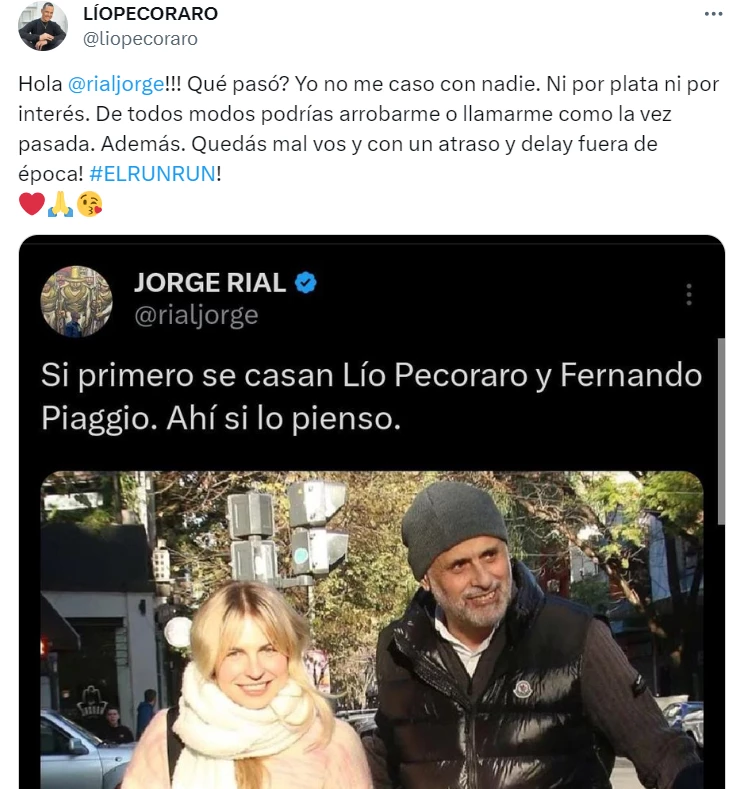
Task: Click the praying hands emoji
Action: pos(60,204)
